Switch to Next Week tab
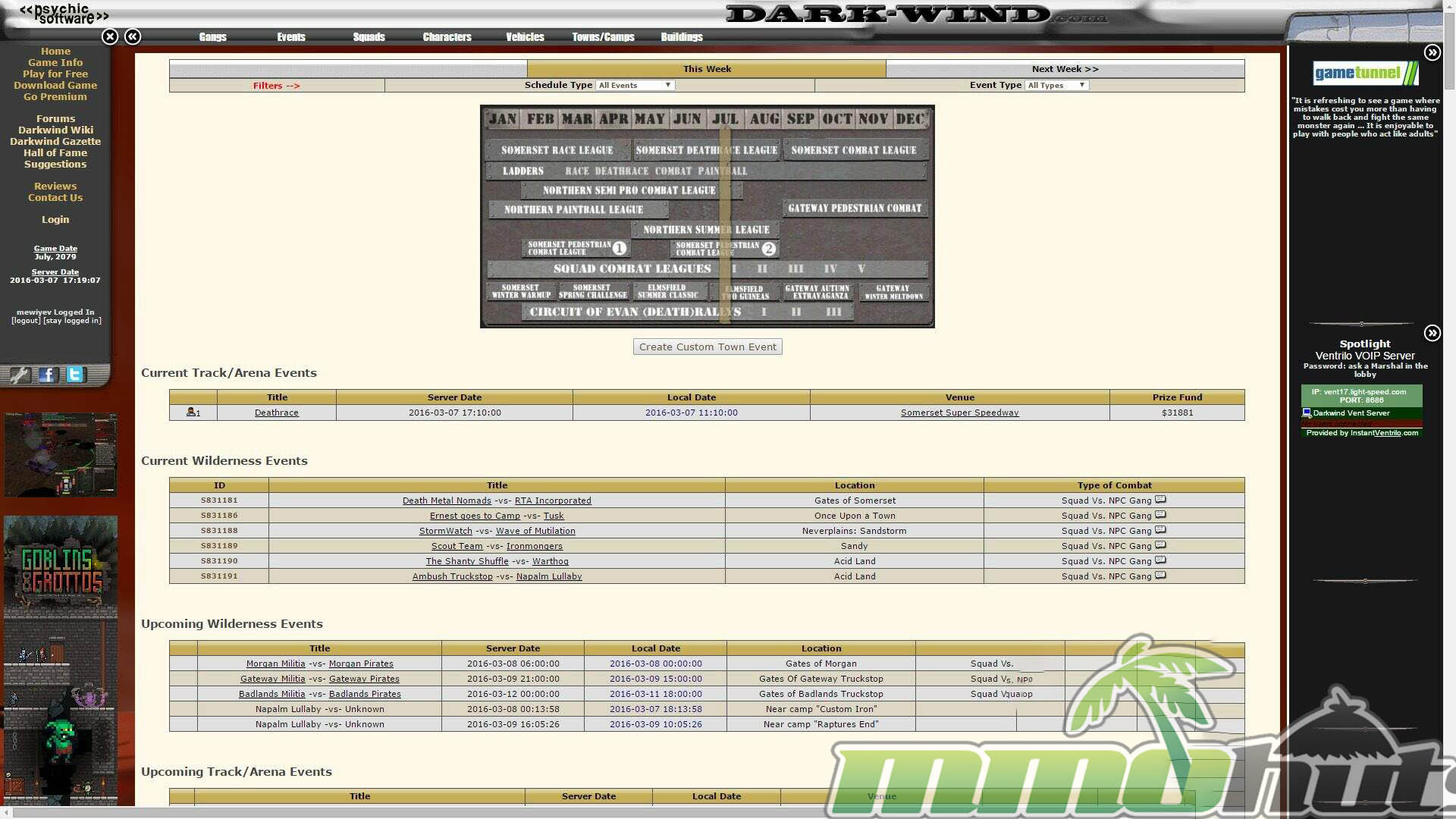The height and width of the screenshot is (819, 1456). [x=1065, y=69]
